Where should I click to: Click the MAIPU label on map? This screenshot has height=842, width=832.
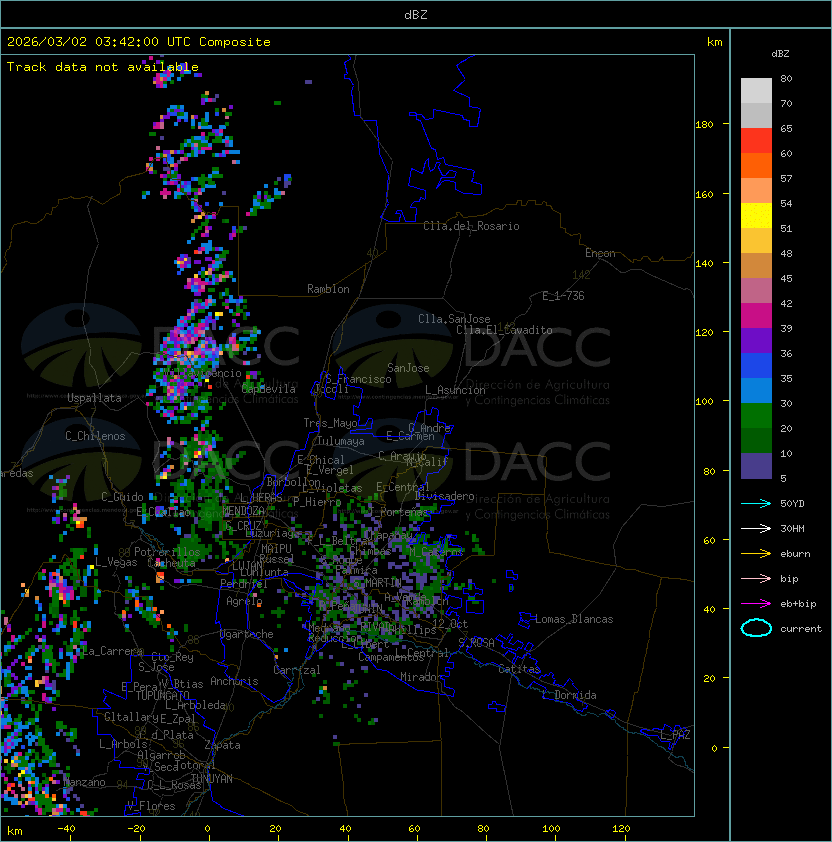(x=276, y=549)
